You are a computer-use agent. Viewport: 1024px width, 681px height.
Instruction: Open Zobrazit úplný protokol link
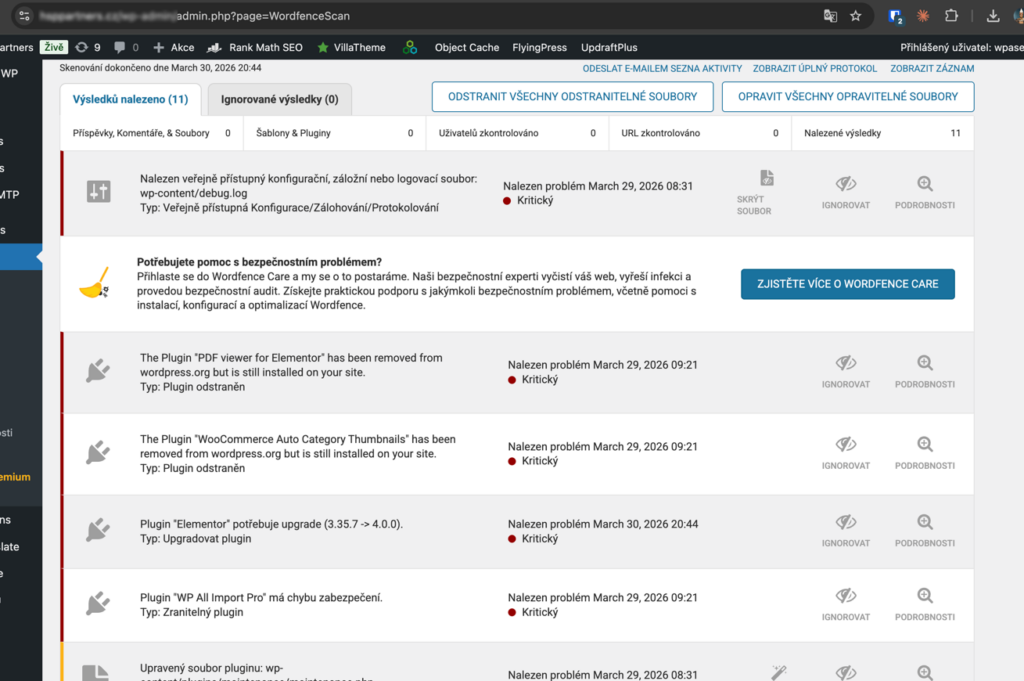click(x=814, y=69)
